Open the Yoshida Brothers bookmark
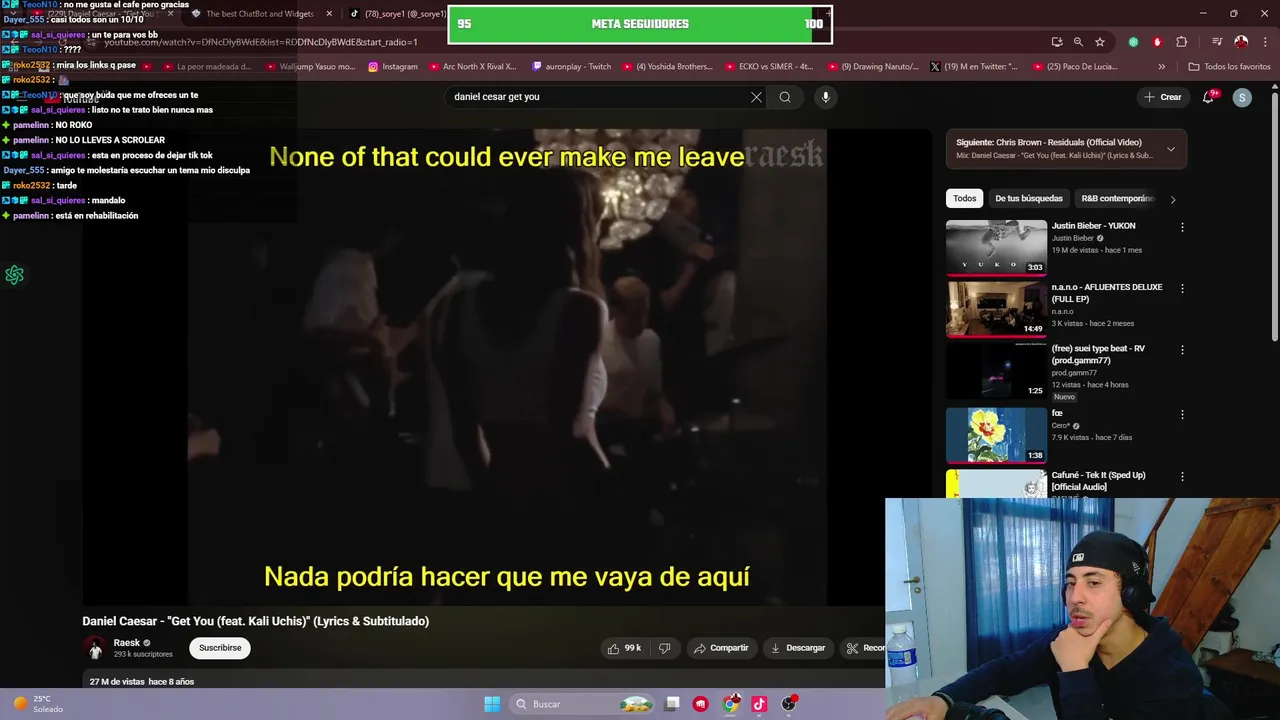 [666, 66]
